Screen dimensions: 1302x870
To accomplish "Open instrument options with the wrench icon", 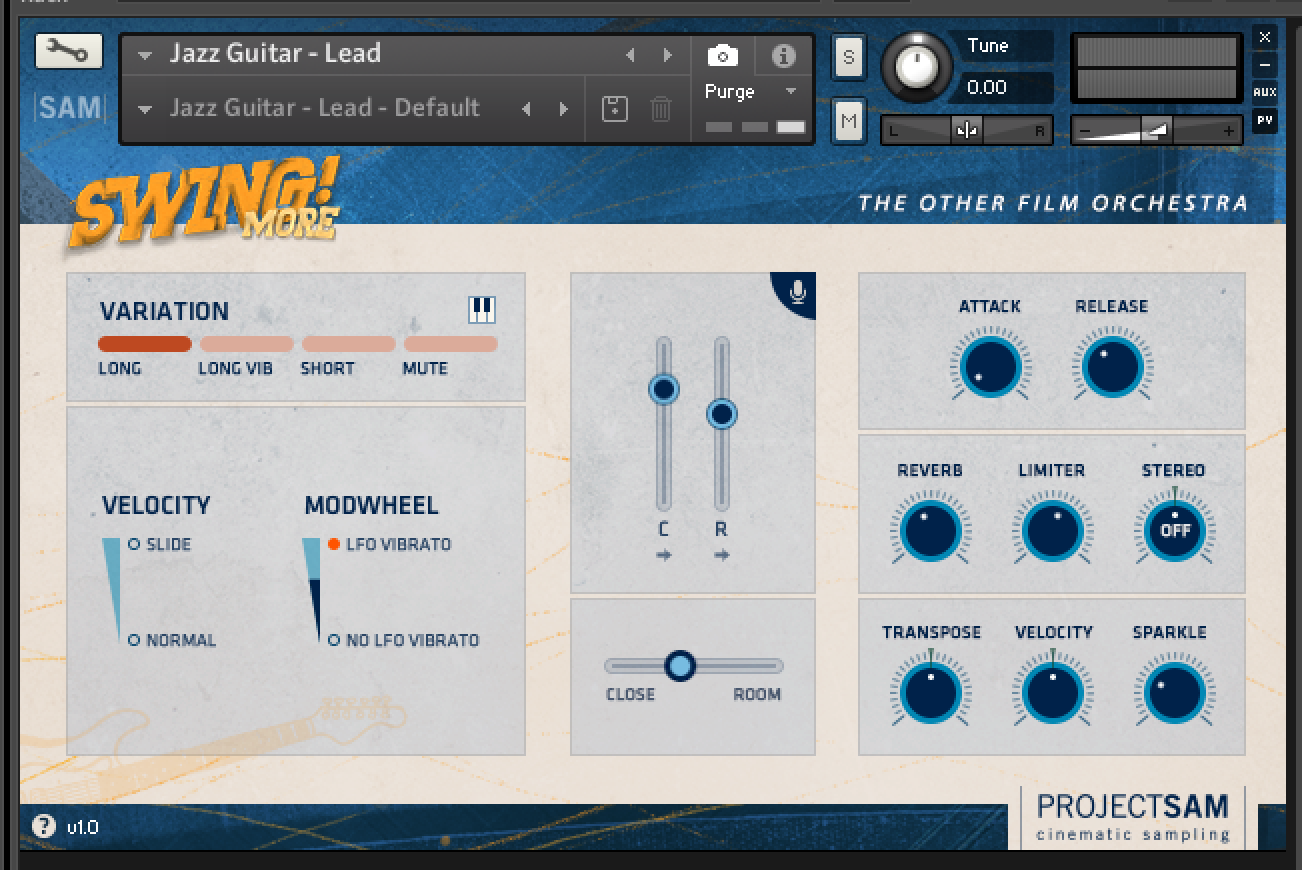I will (68, 51).
